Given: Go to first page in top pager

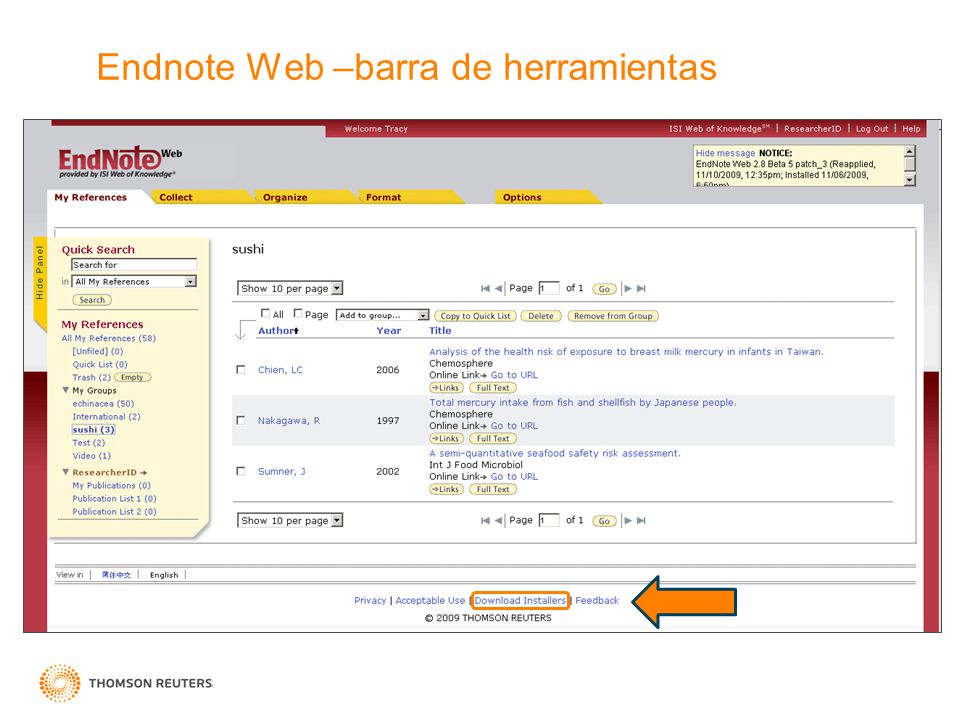Looking at the screenshot, I should 486,288.
